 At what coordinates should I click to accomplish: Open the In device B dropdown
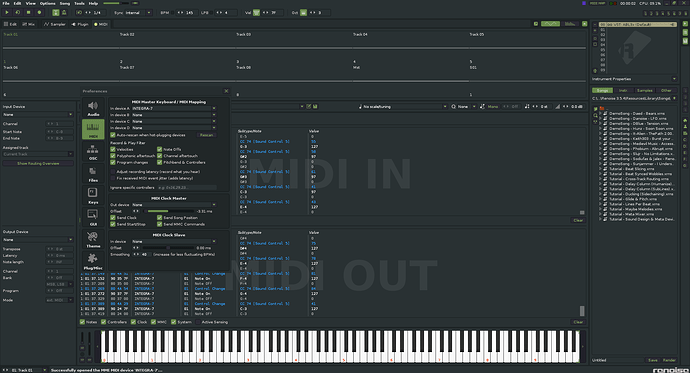174,115
